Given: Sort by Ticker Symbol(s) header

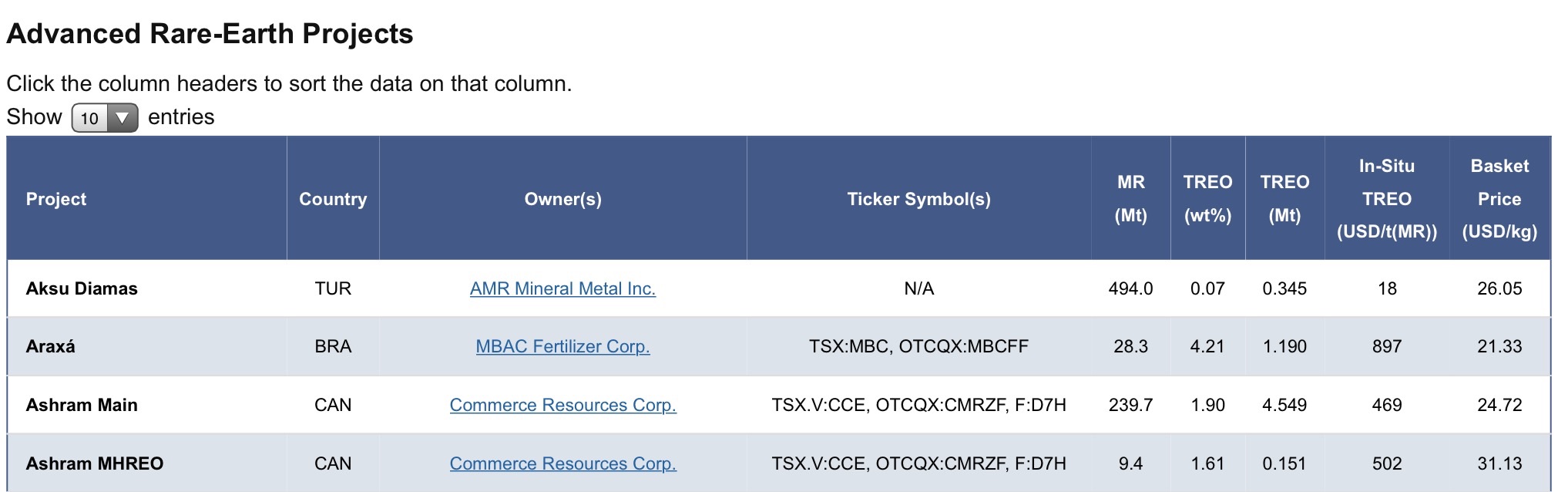Looking at the screenshot, I should (921, 198).
